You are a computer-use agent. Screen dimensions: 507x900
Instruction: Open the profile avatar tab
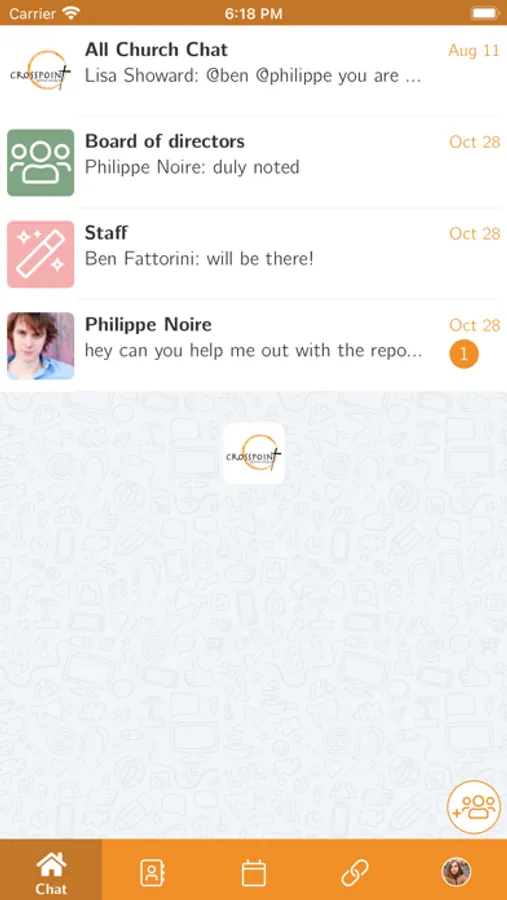pos(456,872)
